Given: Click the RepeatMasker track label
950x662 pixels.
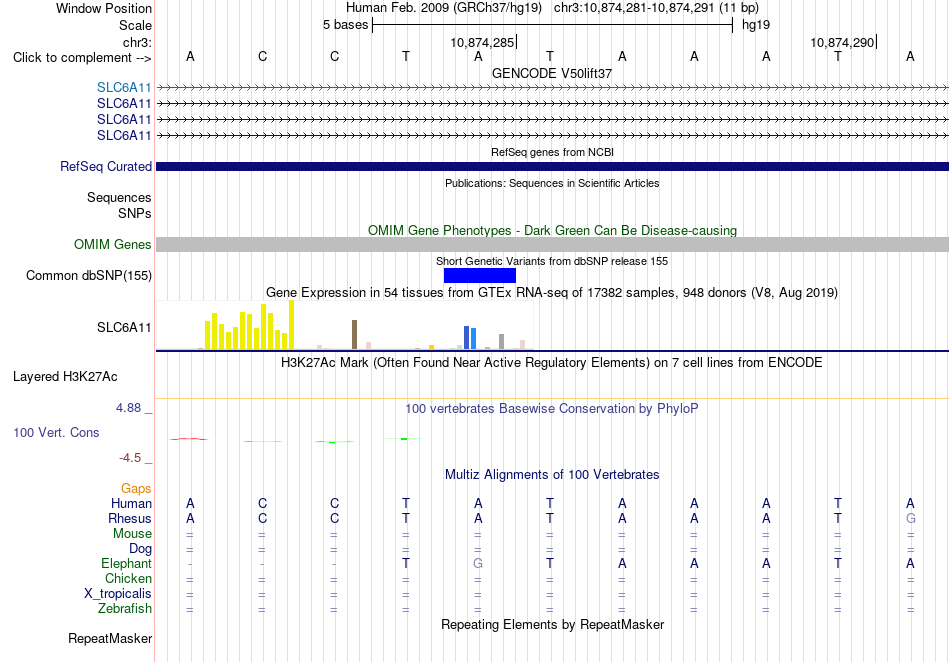Looking at the screenshot, I should click(x=110, y=638).
